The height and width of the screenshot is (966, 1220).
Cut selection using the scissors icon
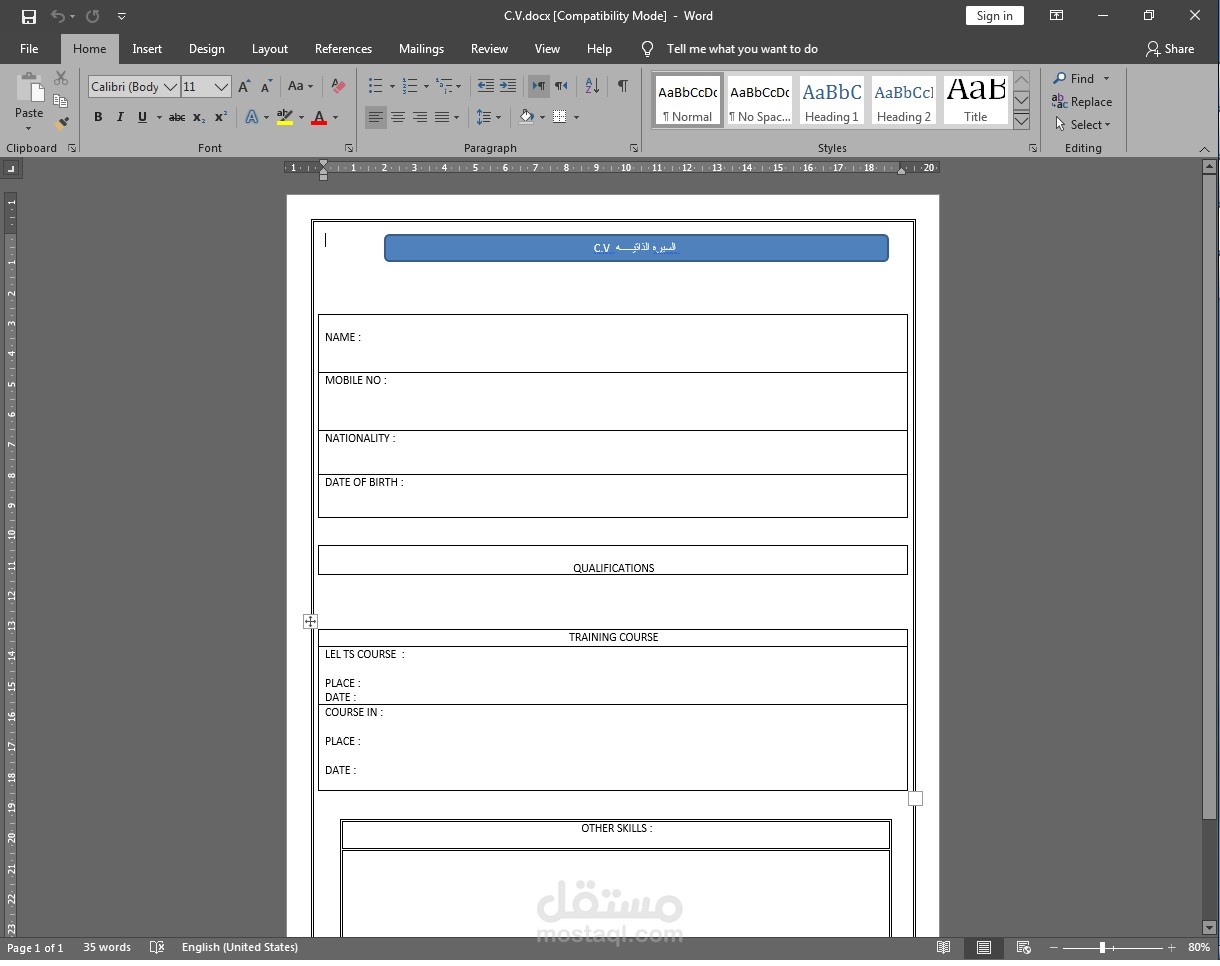(x=61, y=78)
